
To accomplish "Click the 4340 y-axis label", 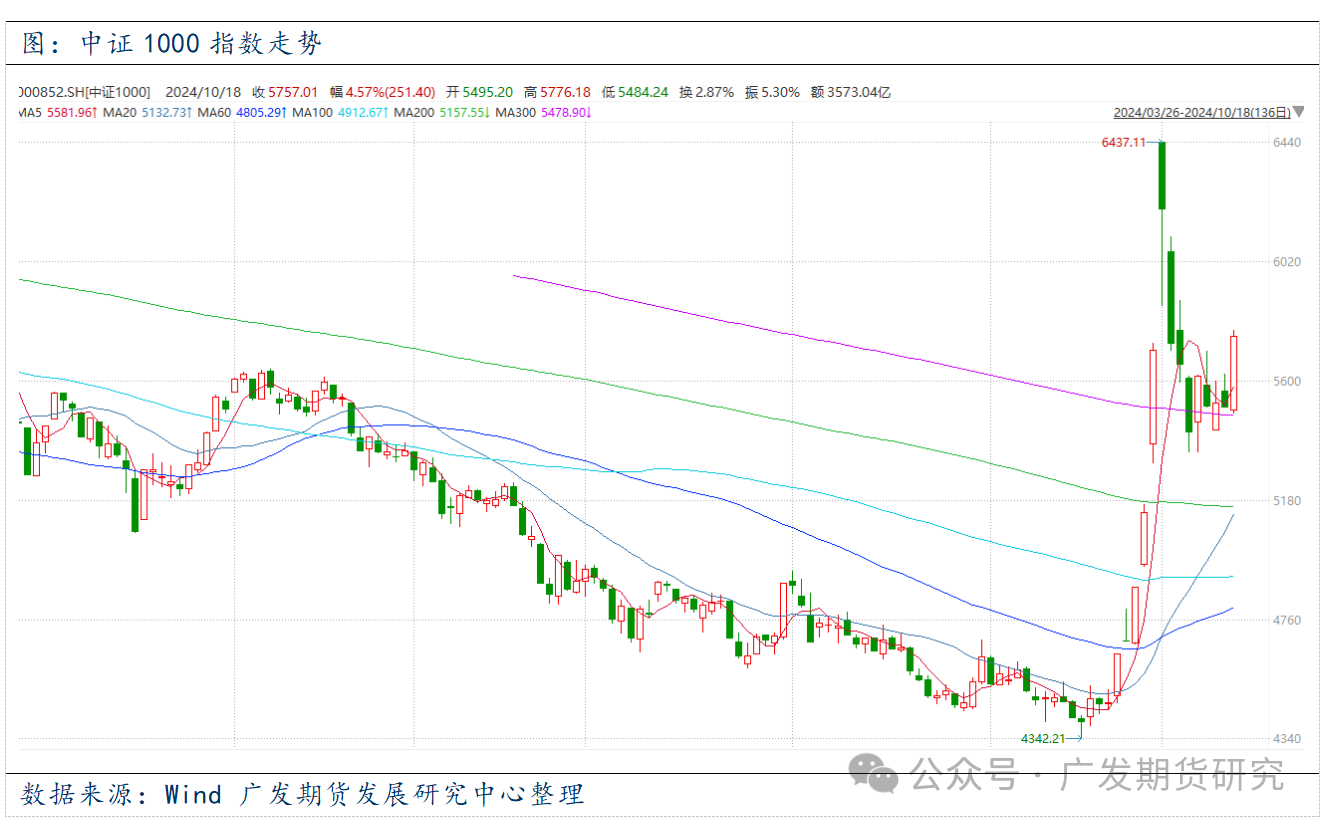I will point(1287,738).
